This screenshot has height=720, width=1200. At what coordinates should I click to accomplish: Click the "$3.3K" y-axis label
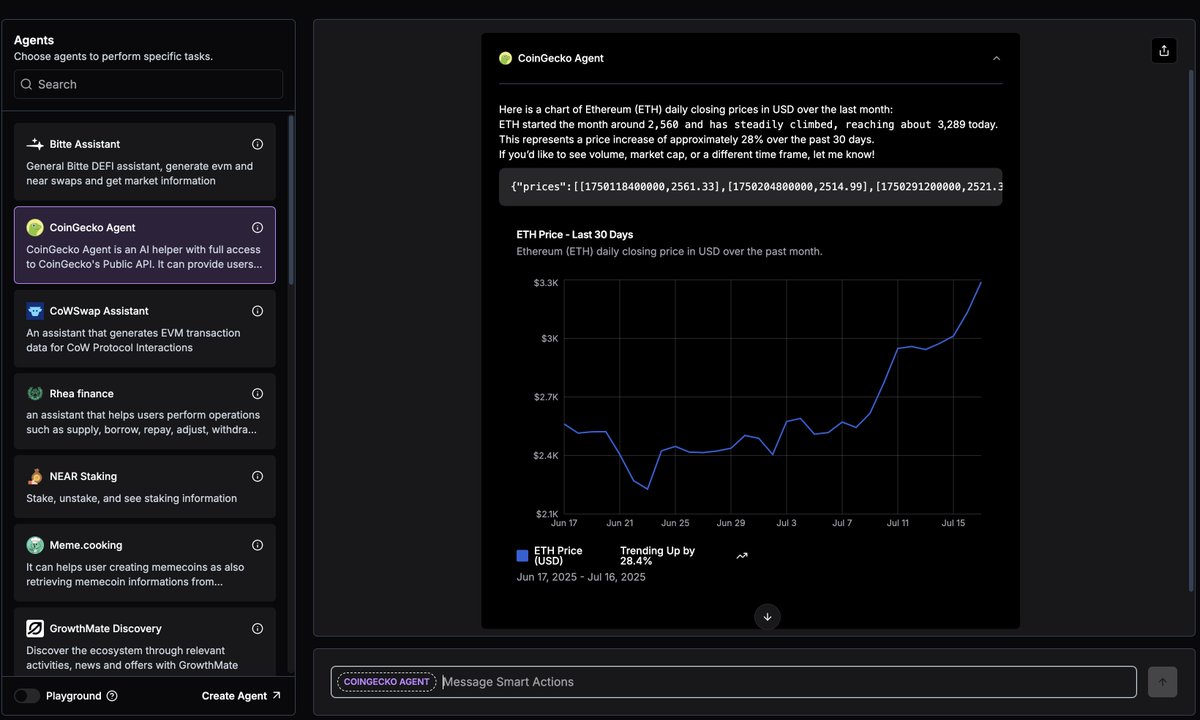click(x=545, y=283)
